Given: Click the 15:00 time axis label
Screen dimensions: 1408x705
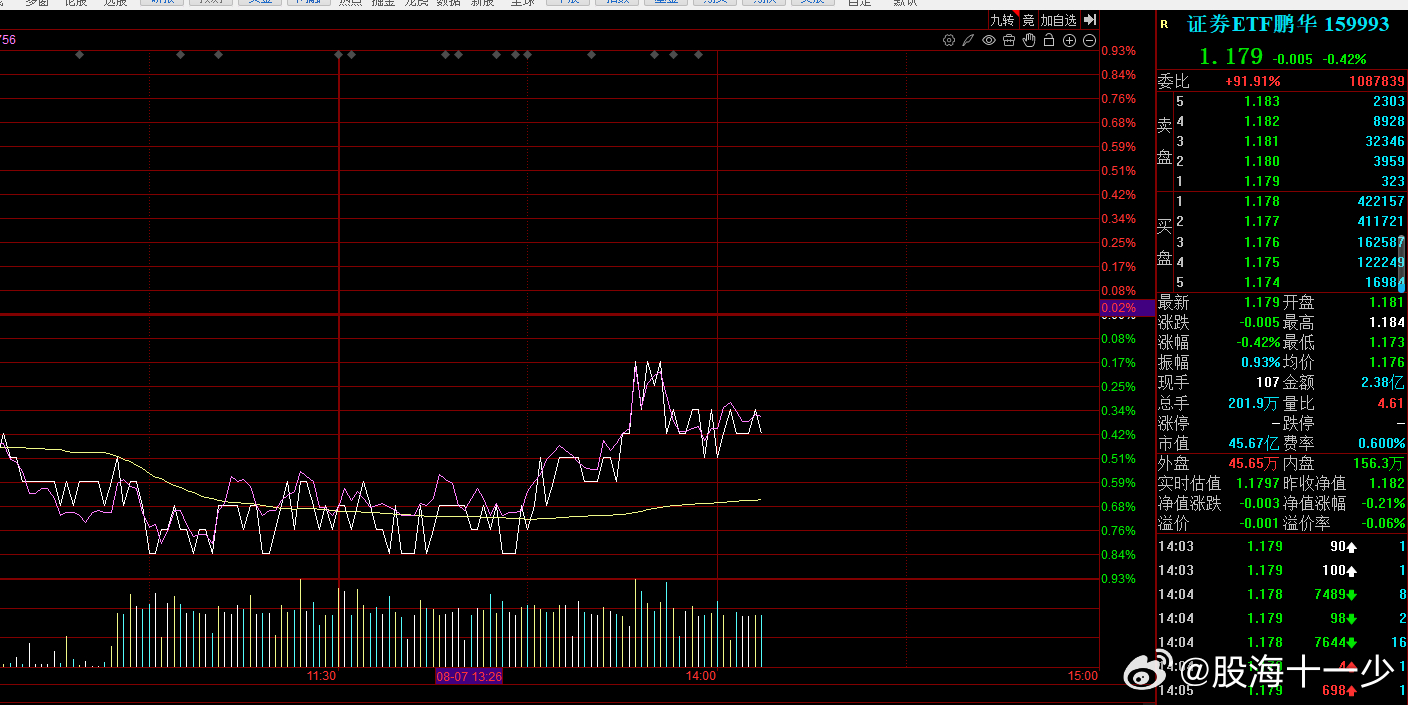Looking at the screenshot, I should (1082, 677).
